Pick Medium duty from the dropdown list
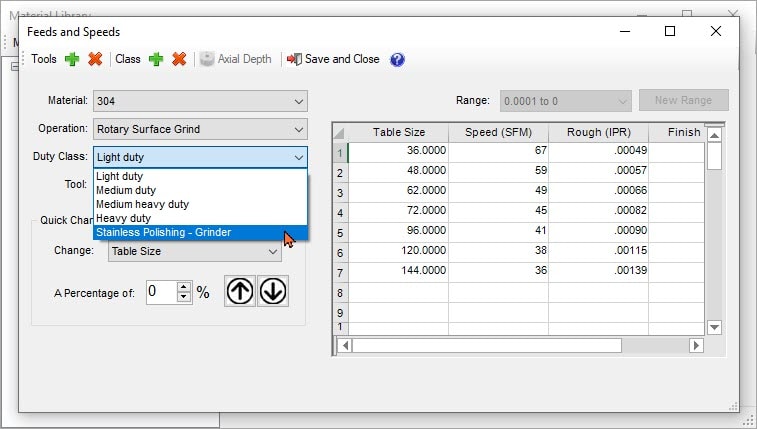Image resolution: width=757 pixels, height=429 pixels. point(128,190)
